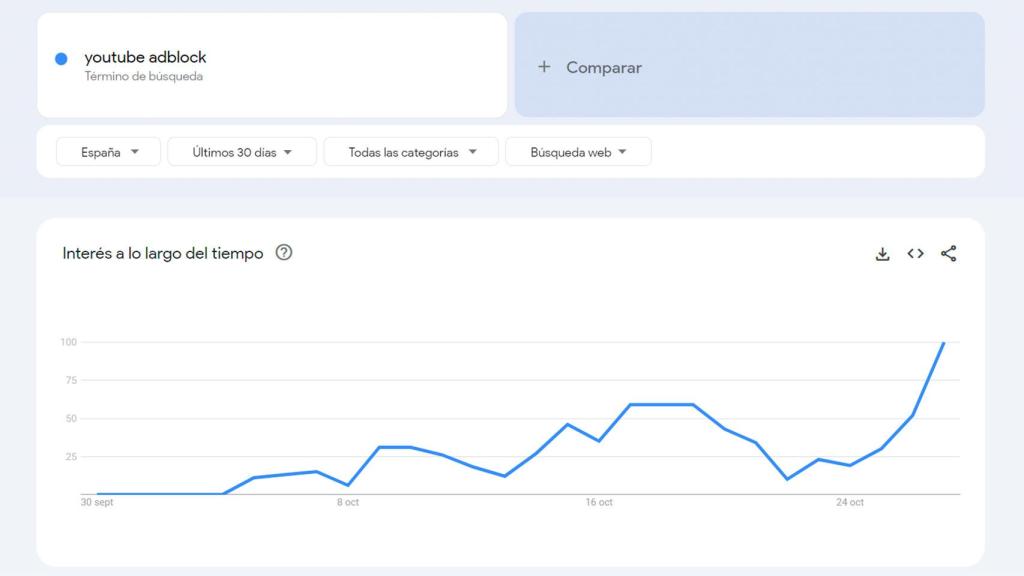Screen dimensions: 1024x576
Task: Click the 25 value on the y-axis
Action: click(x=71, y=456)
